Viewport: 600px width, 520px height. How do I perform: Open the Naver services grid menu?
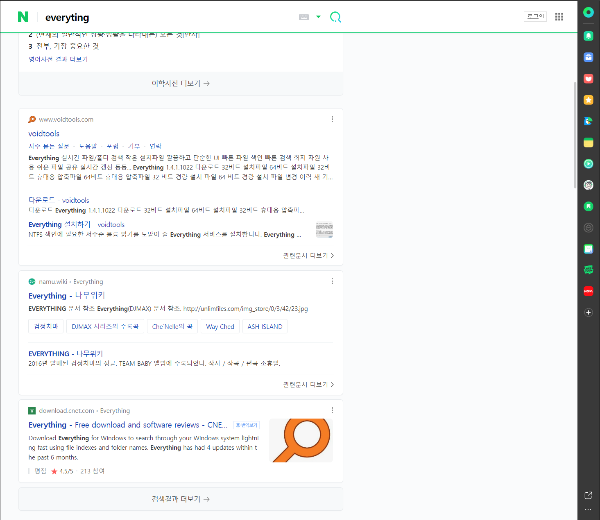[559, 17]
